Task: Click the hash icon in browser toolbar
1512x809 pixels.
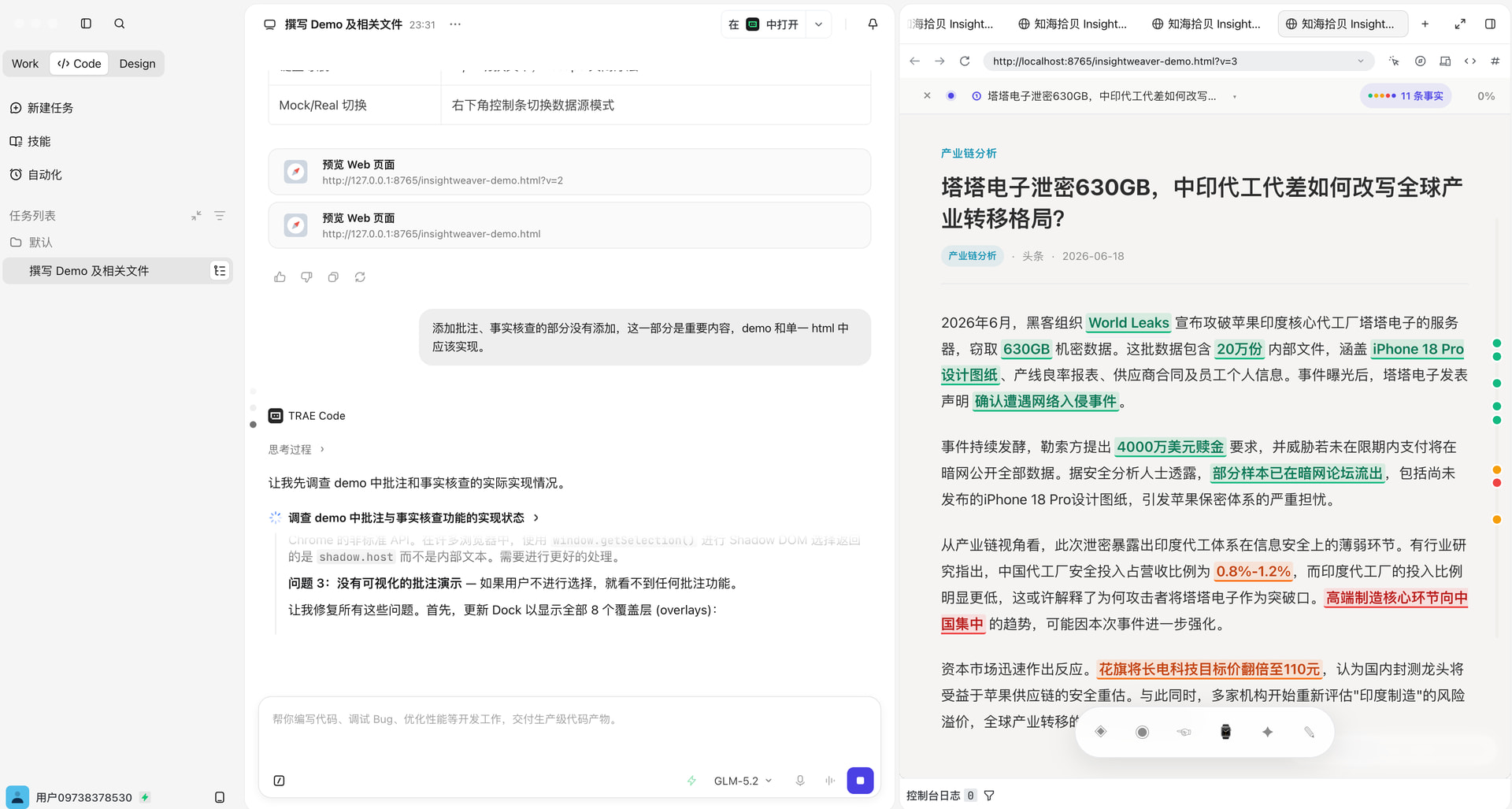Action: (x=1495, y=61)
